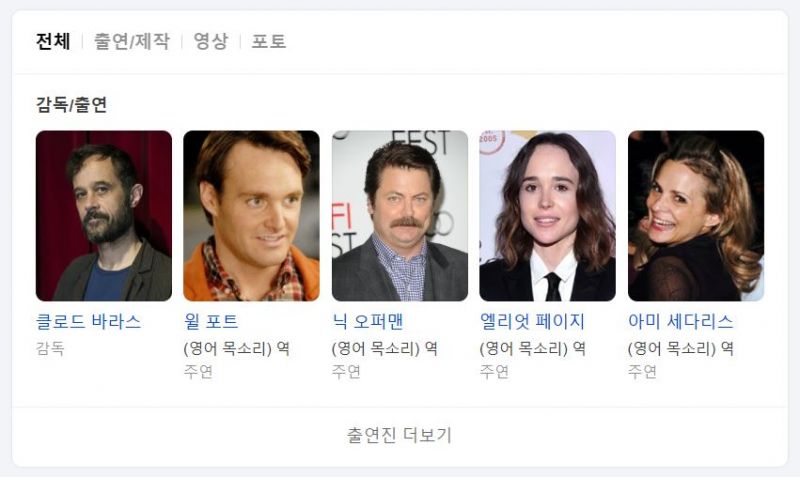Click the 감독 role label under 클로드 바라스
Screen dimensions: 800x477
[x=50, y=348]
